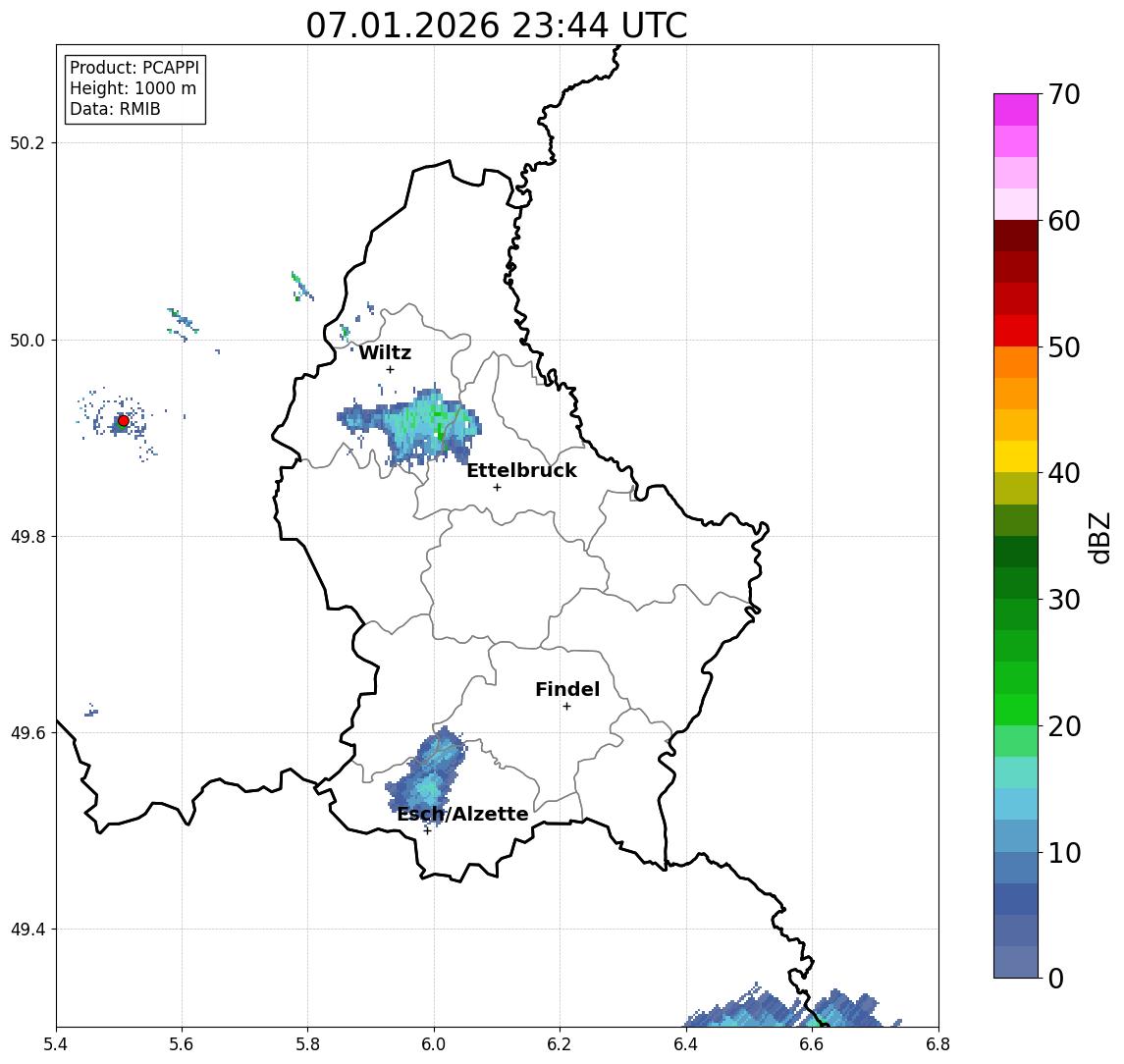Click the radar echo north of Esch/Alzette
The height and width of the screenshot is (1064, 1124).
coord(426,778)
